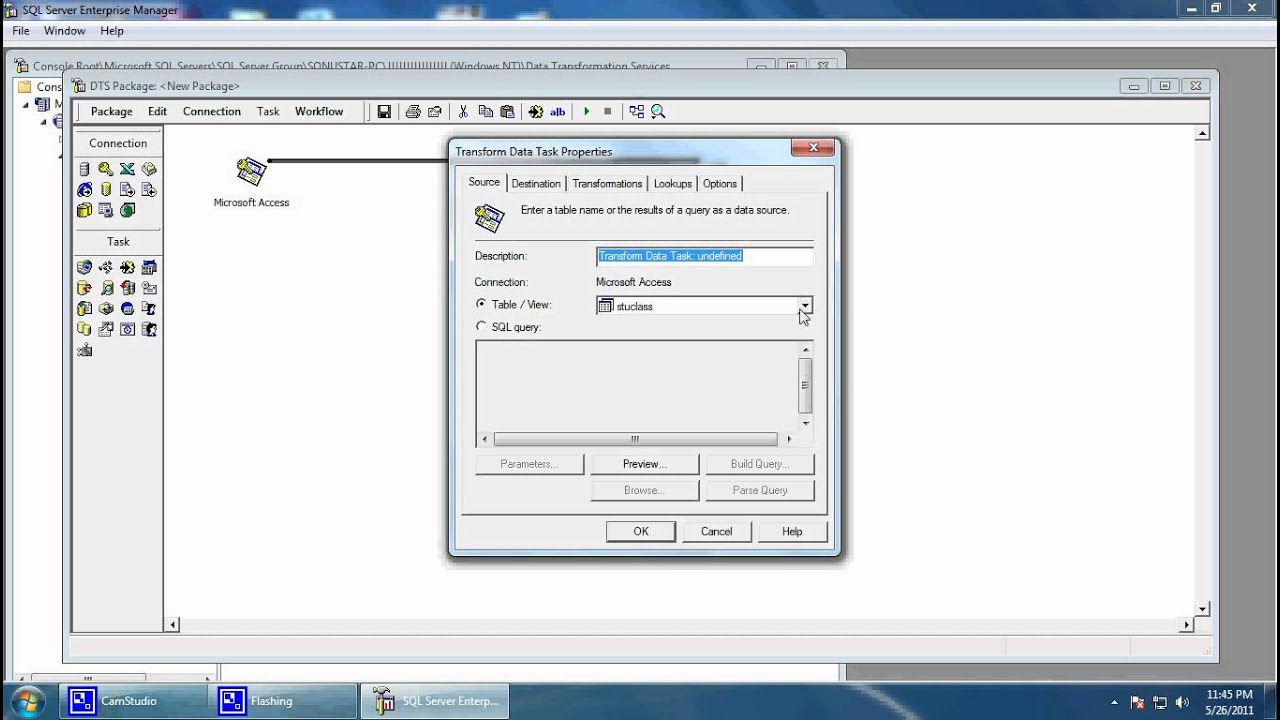Select the Excel connection icon in palette
Viewport: 1280px width, 720px height.
click(x=127, y=169)
